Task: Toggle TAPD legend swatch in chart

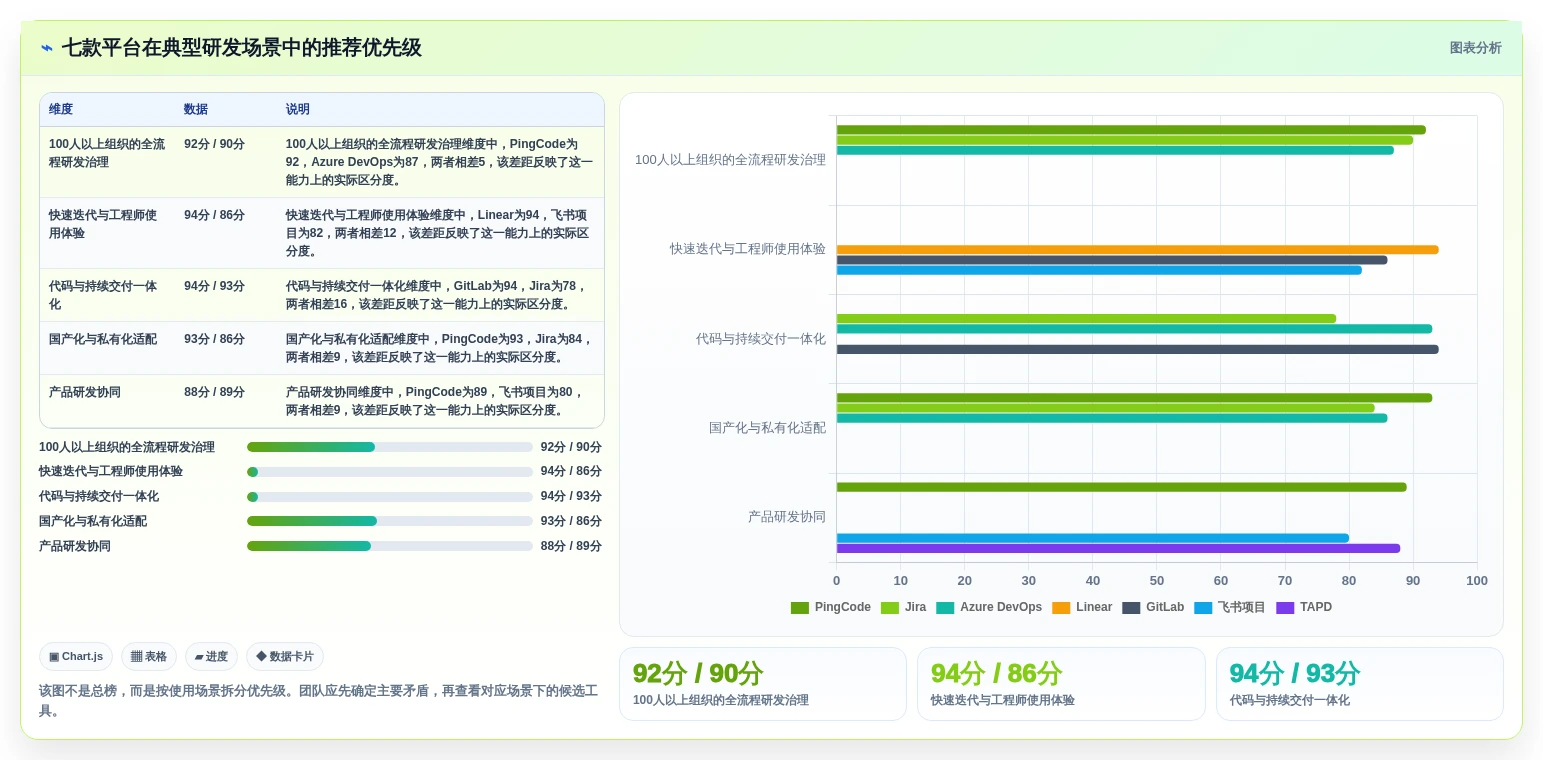Action: point(1285,608)
